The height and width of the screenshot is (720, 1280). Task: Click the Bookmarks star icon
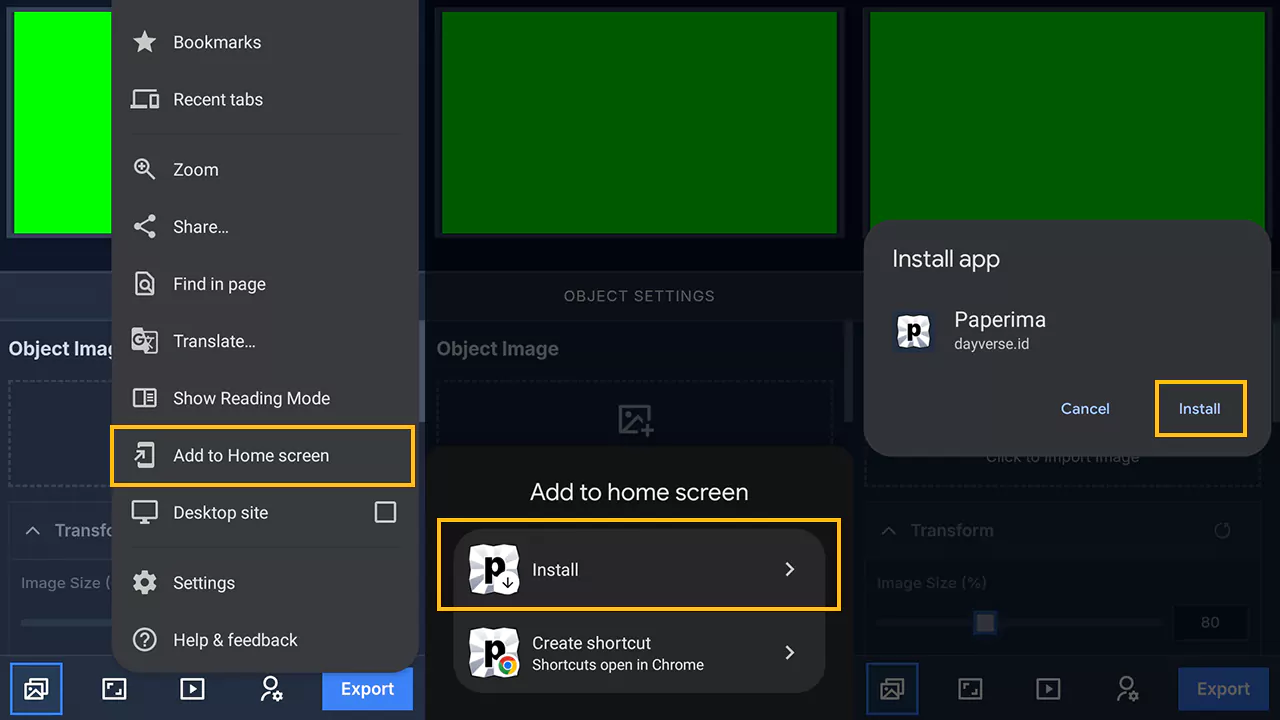pos(145,42)
